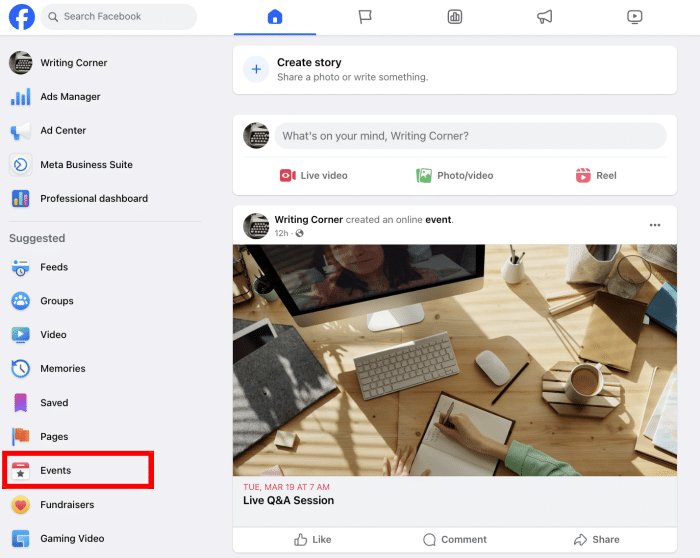
Task: Open the Ad Center megaphone tab
Action: (544, 17)
